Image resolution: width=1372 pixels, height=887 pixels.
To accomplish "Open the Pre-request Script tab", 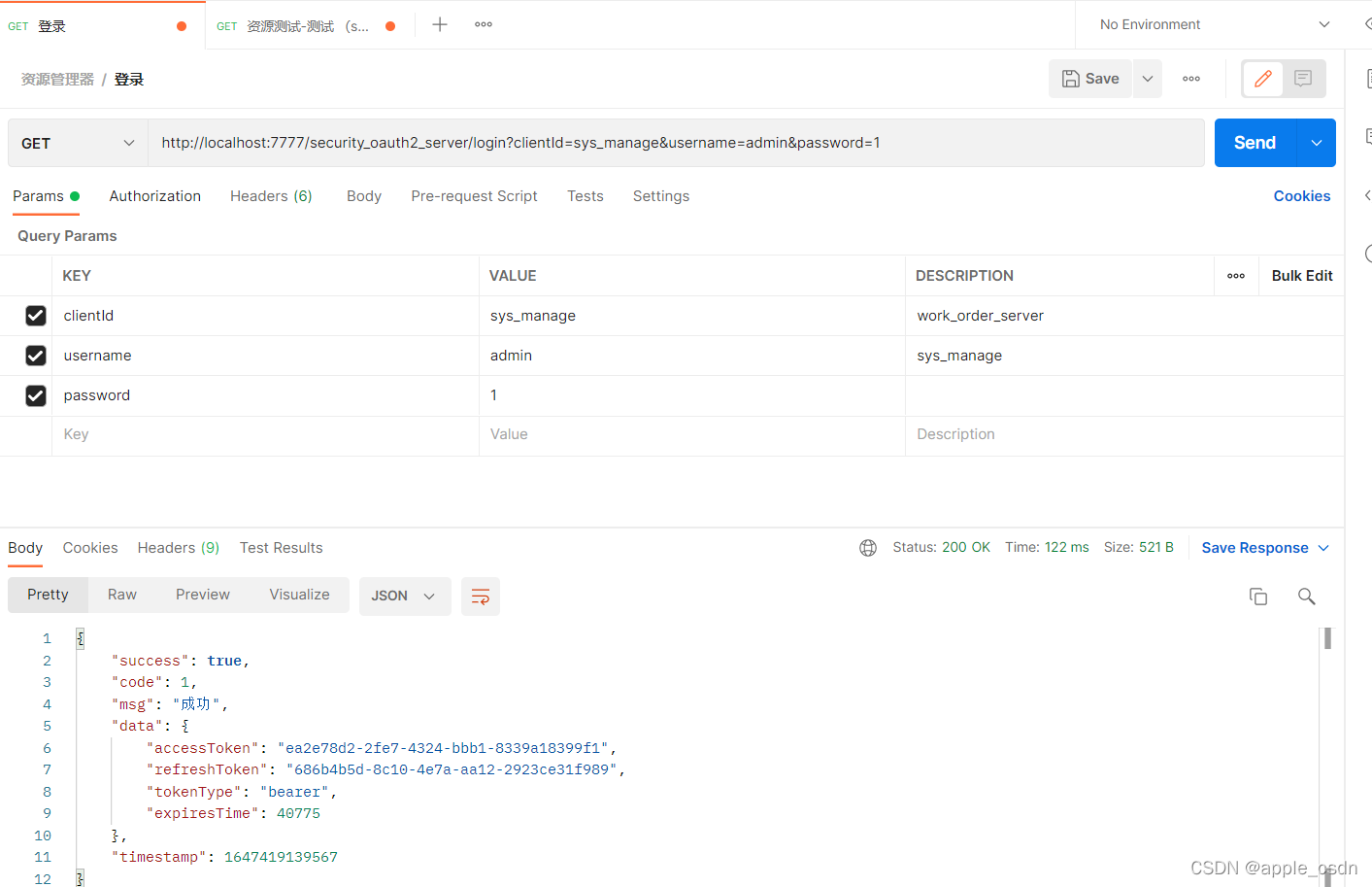I will [x=474, y=196].
